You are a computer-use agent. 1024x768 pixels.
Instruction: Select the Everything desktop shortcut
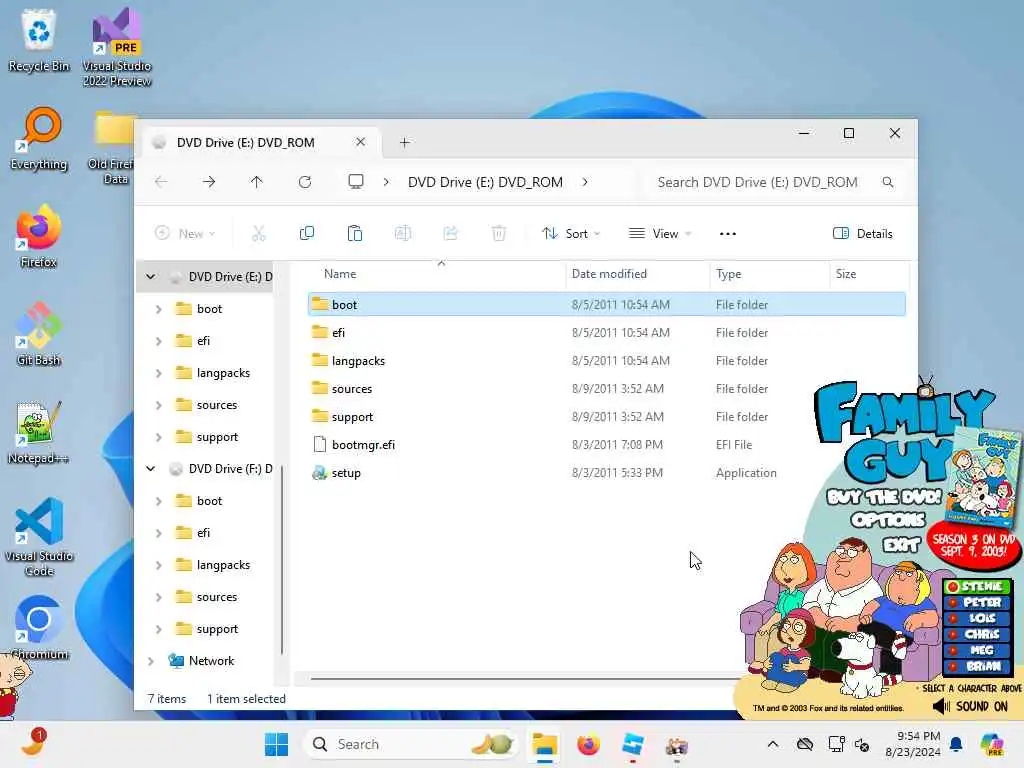point(39,138)
